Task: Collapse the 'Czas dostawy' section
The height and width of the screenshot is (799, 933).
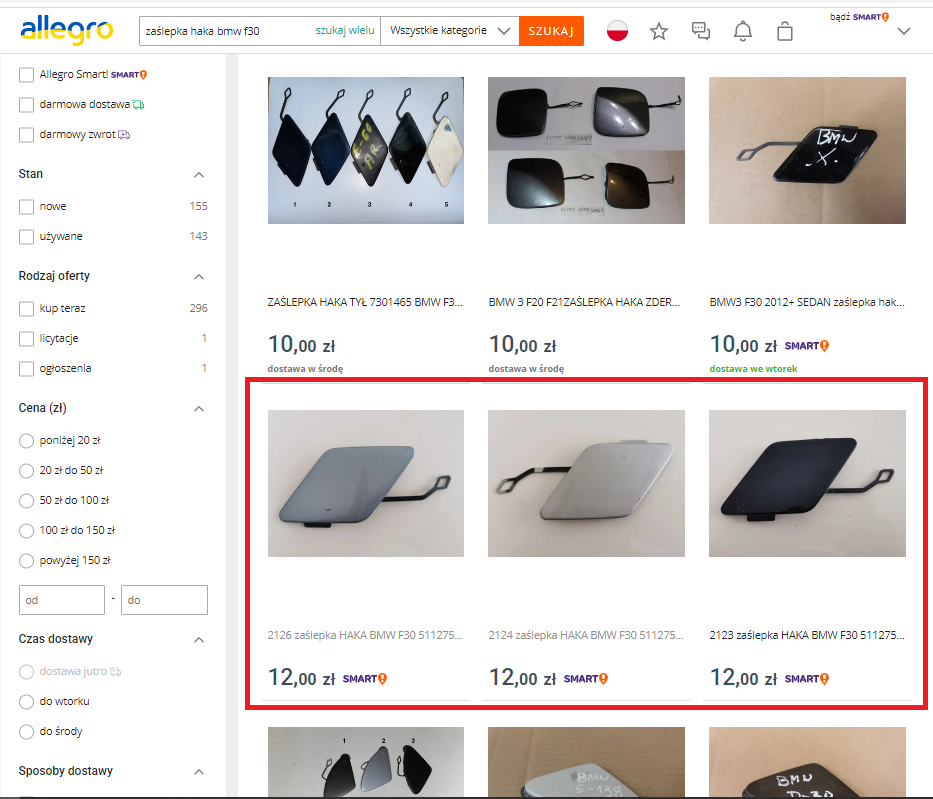Action: [199, 640]
